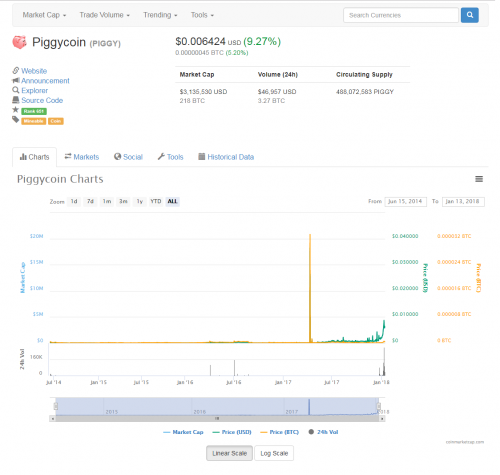
Task: Switch chart to Log Scale
Action: [274, 453]
